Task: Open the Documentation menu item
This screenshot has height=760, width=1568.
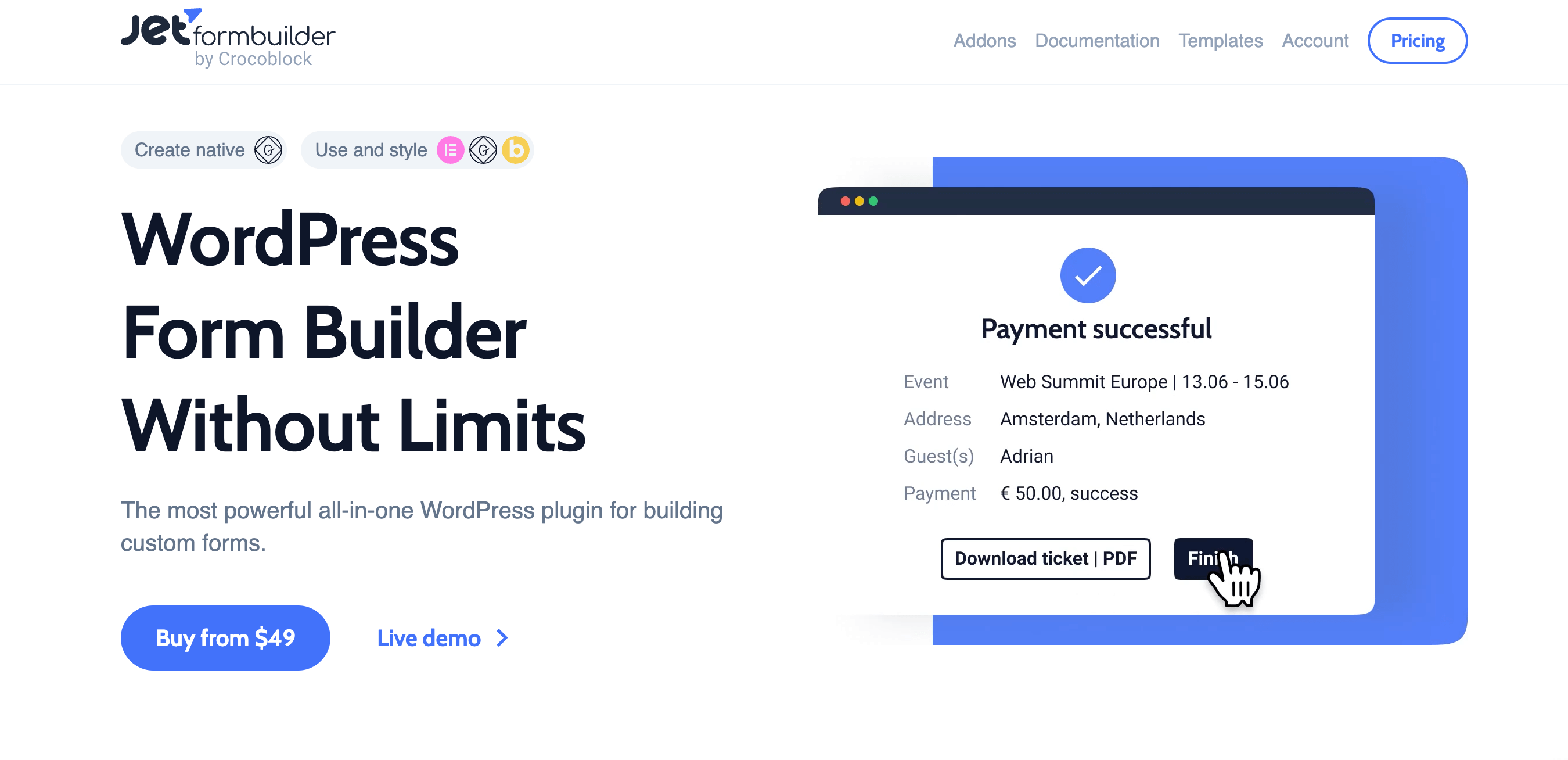Action: pos(1097,40)
